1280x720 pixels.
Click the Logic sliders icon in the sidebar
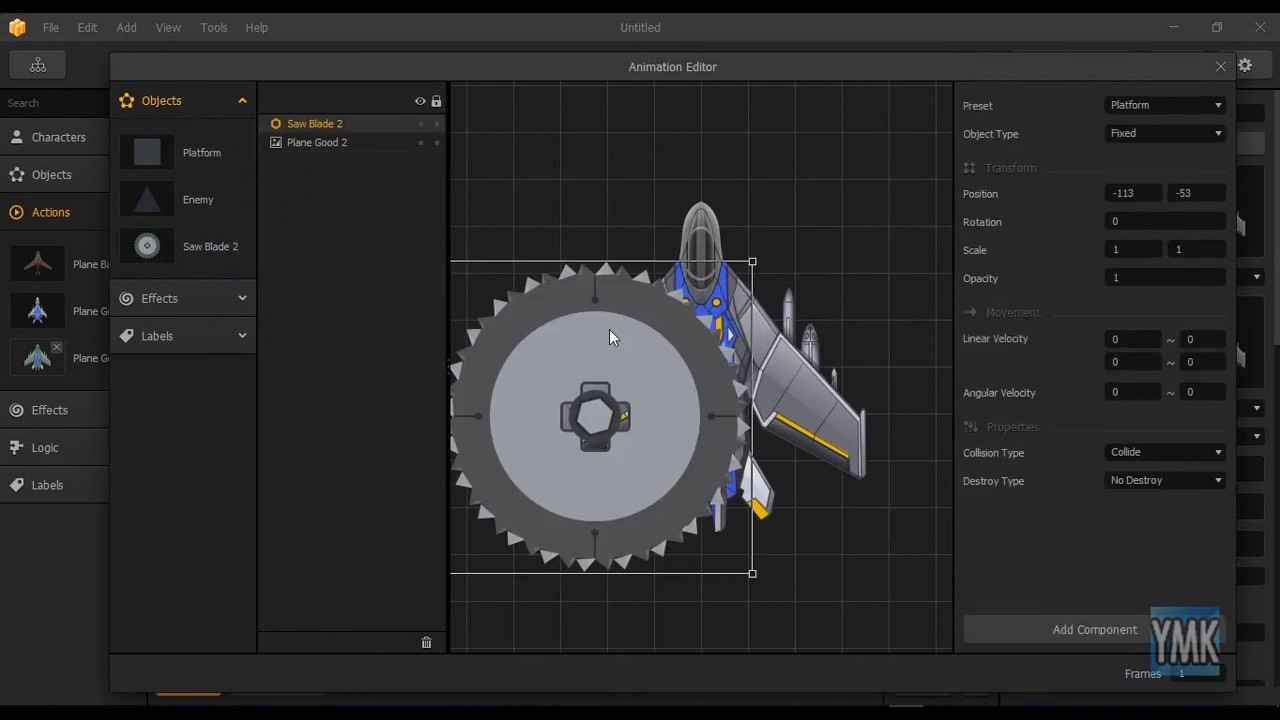[x=17, y=447]
